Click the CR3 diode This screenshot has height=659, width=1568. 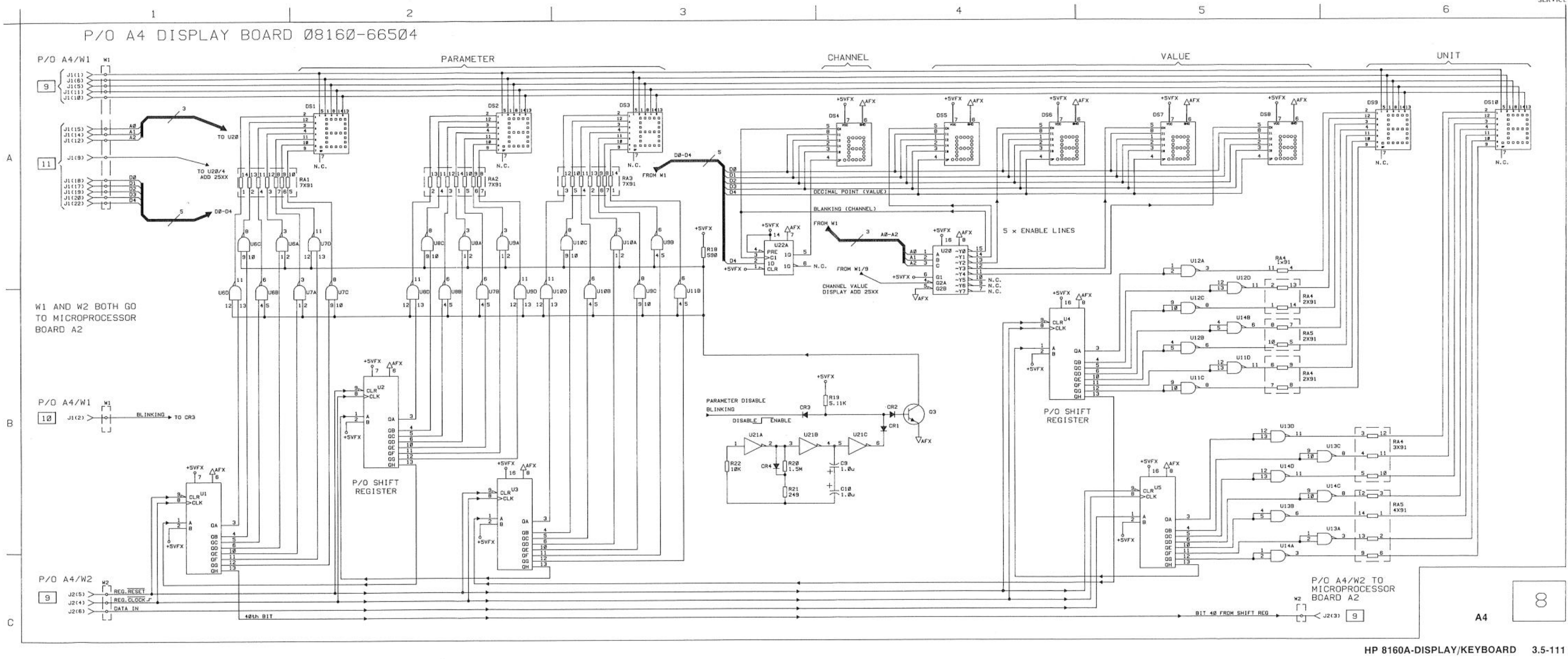coord(805,415)
